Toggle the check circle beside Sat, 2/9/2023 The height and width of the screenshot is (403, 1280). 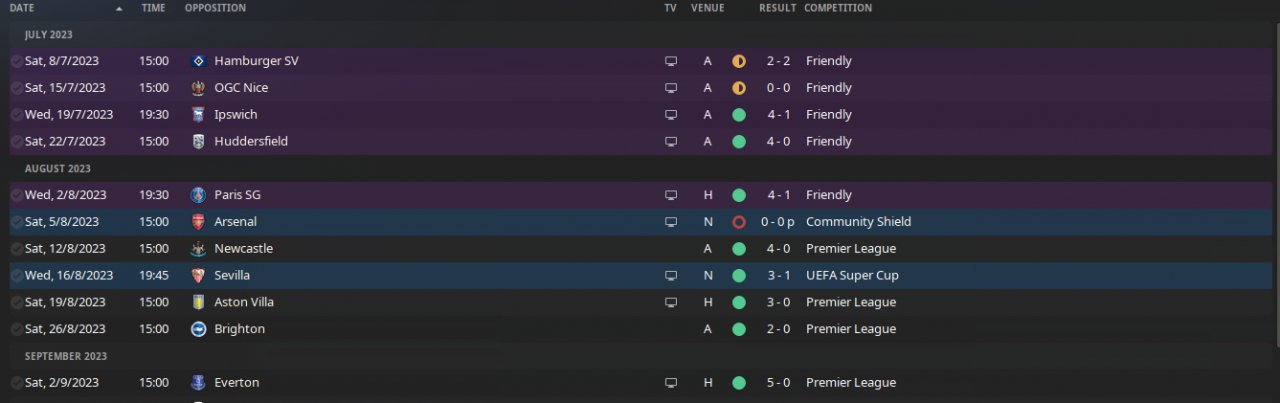pos(16,383)
